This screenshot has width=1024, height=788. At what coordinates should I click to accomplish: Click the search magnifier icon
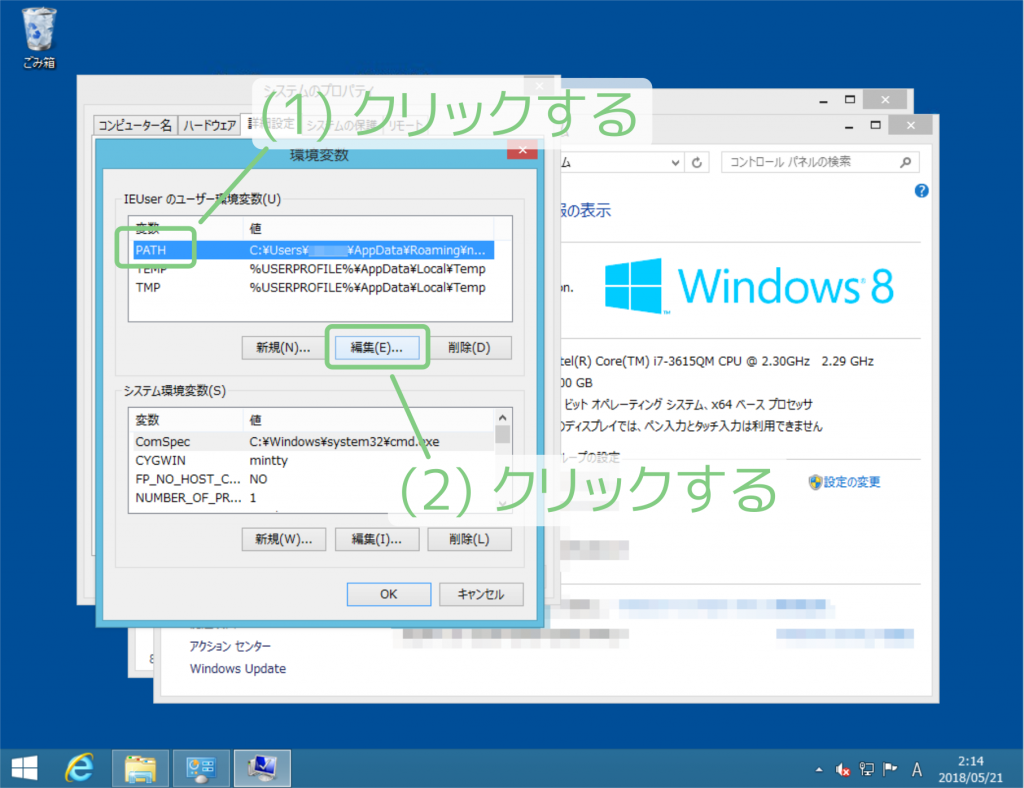click(906, 162)
